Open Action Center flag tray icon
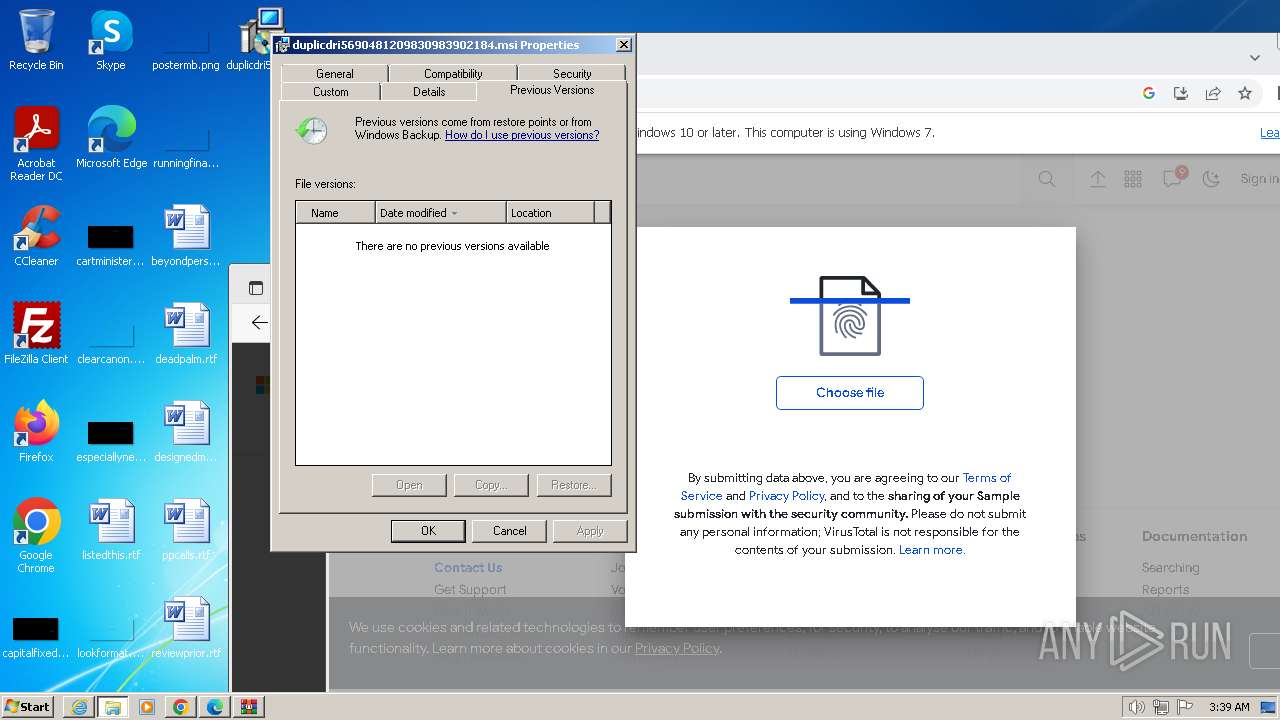This screenshot has height=720, width=1280. (1187, 707)
